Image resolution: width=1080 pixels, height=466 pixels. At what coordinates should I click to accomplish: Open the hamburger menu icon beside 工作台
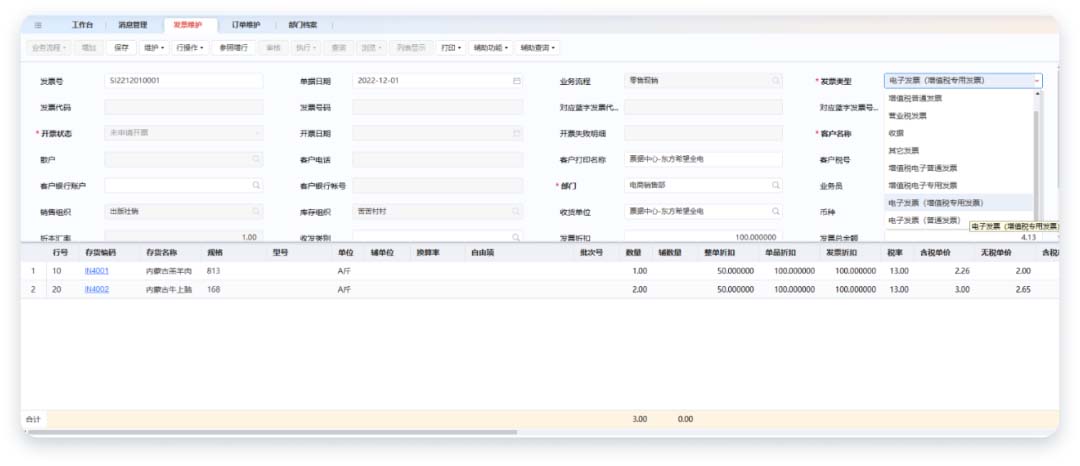pos(38,25)
